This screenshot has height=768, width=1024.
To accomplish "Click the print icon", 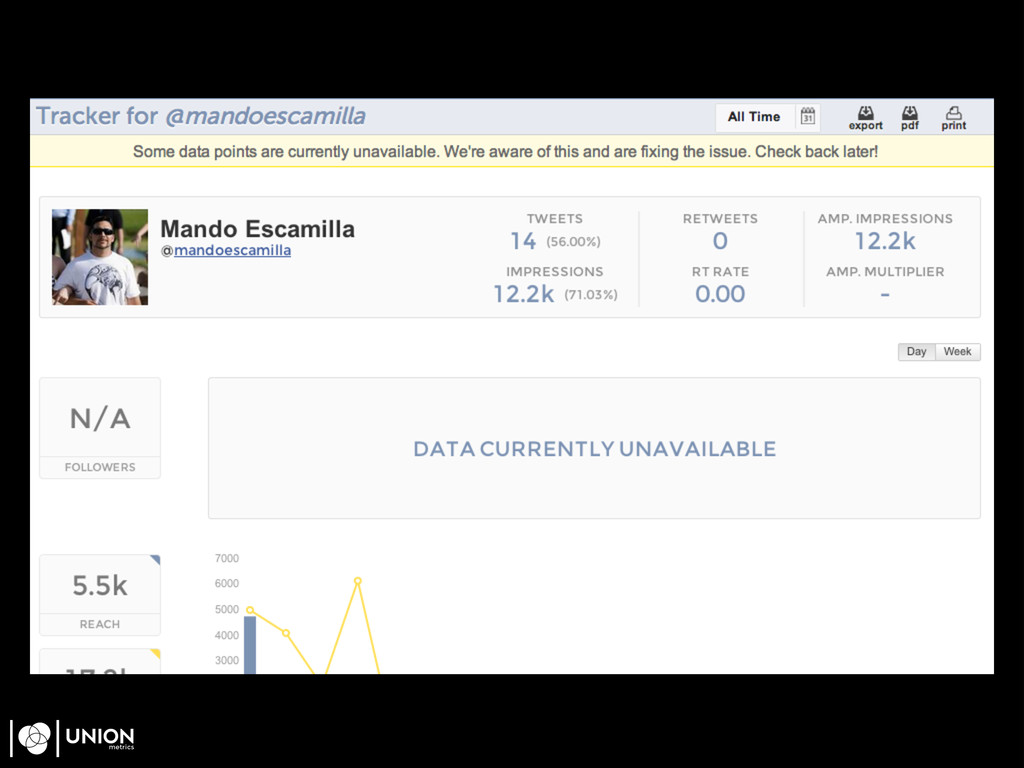I will click(953, 117).
